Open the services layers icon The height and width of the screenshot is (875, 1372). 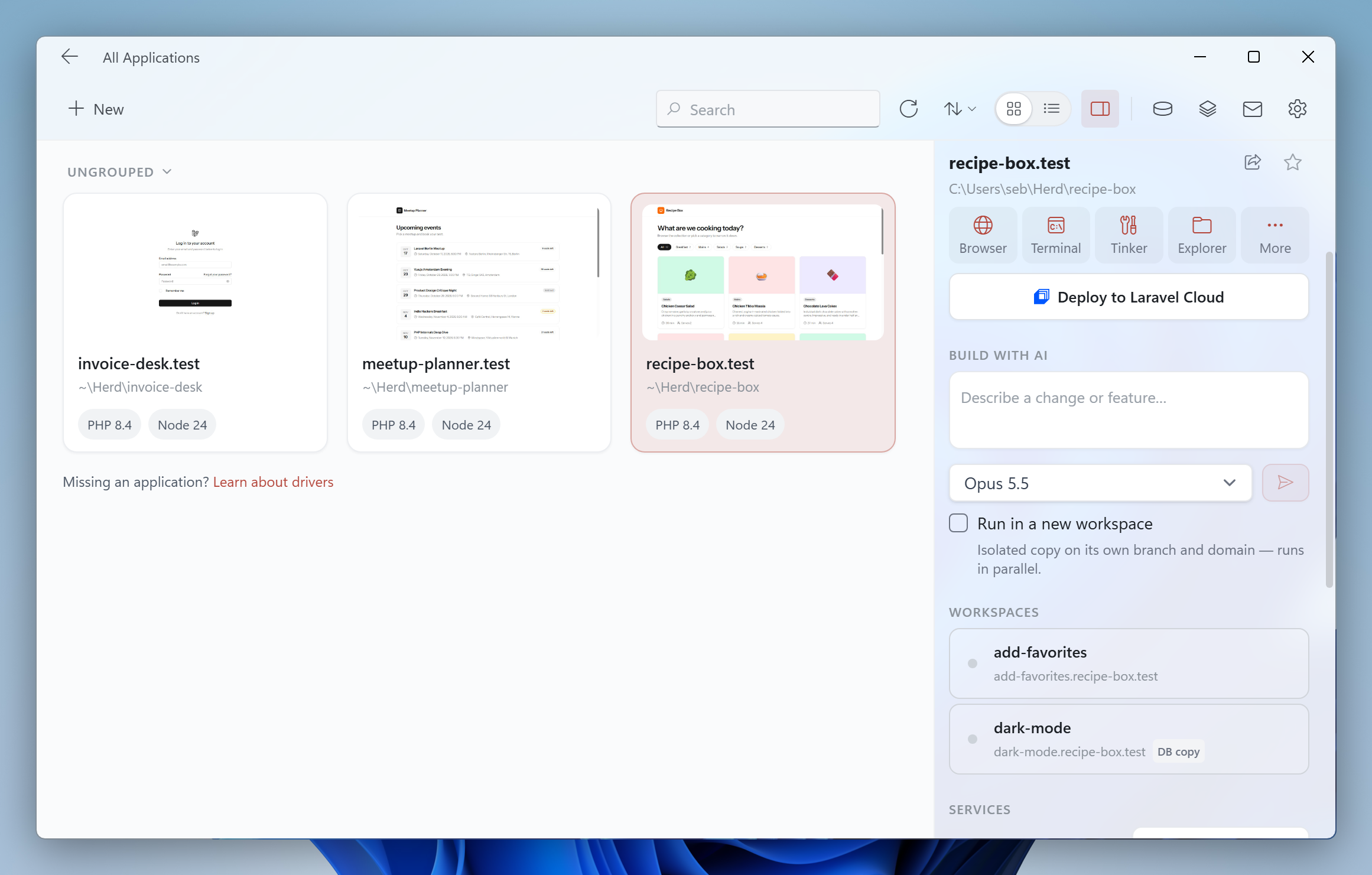[x=1207, y=109]
